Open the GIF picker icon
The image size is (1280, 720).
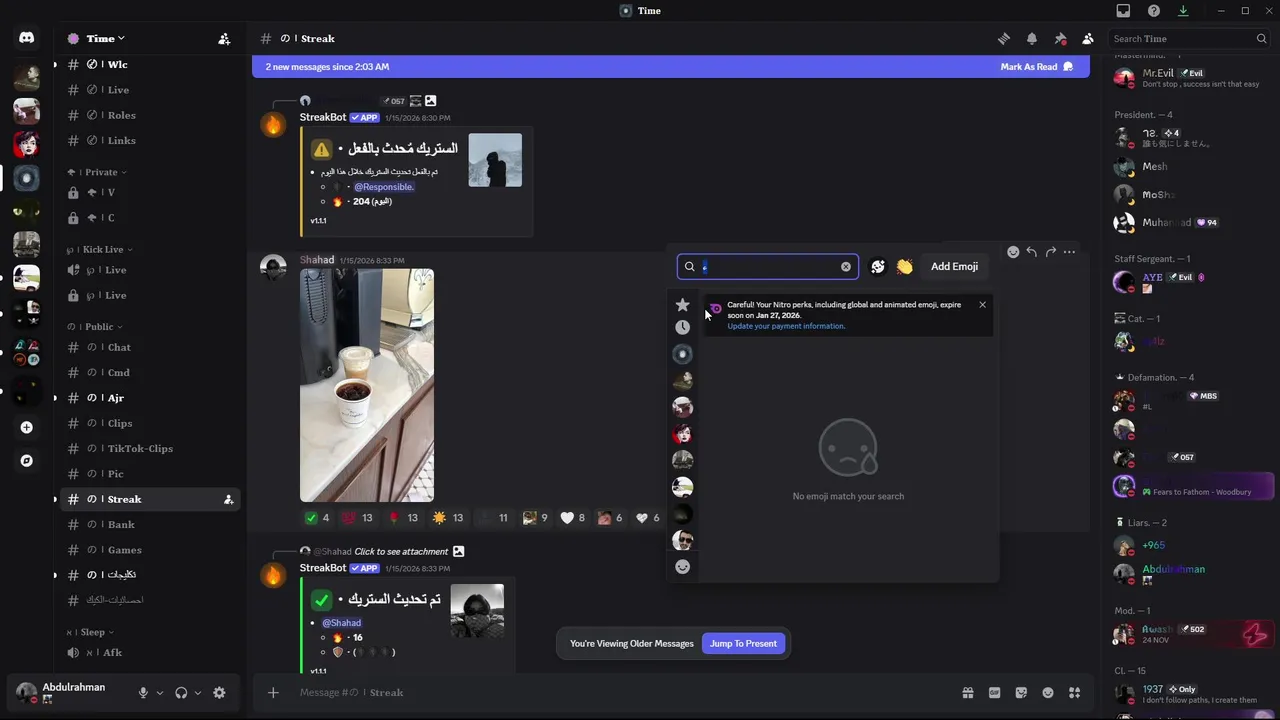pyautogui.click(x=995, y=693)
